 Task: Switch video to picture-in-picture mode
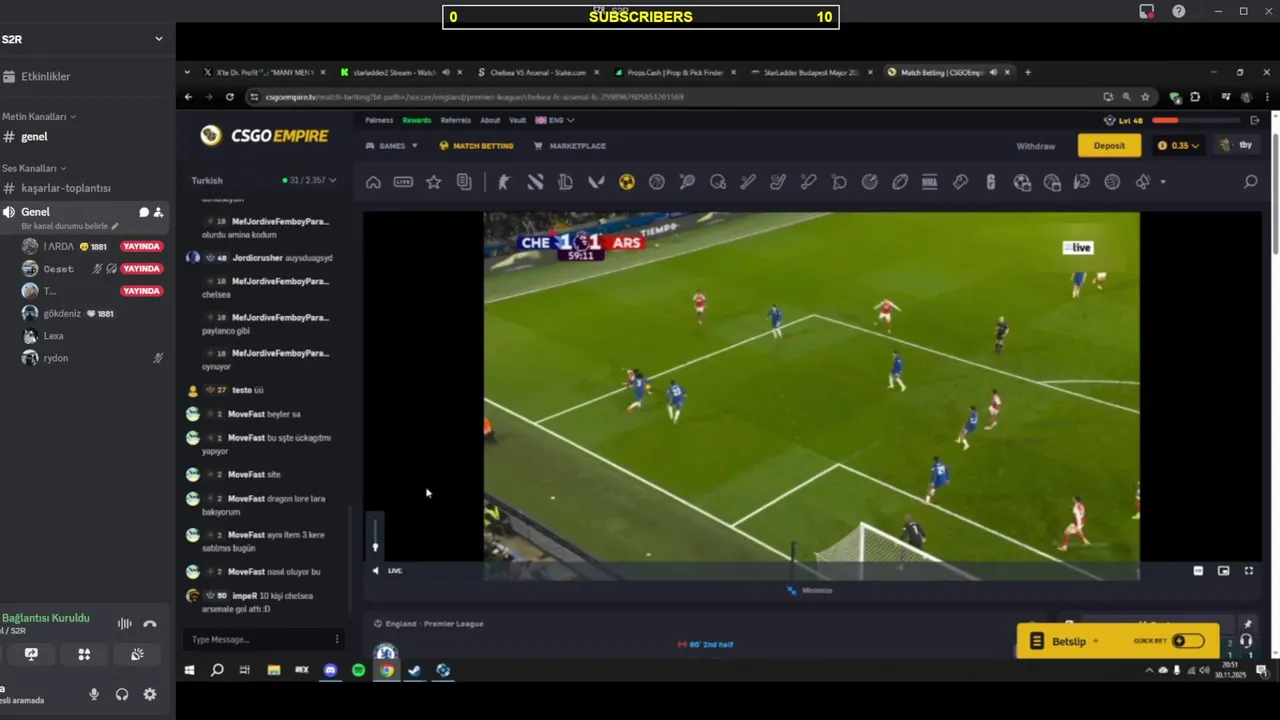1223,571
